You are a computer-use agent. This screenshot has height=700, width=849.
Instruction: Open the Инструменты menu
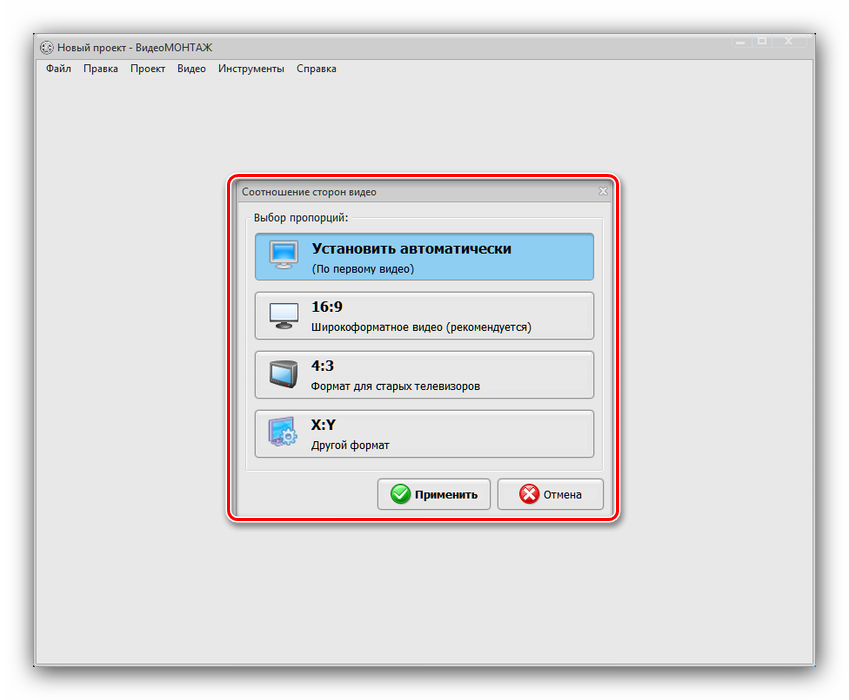pos(251,69)
